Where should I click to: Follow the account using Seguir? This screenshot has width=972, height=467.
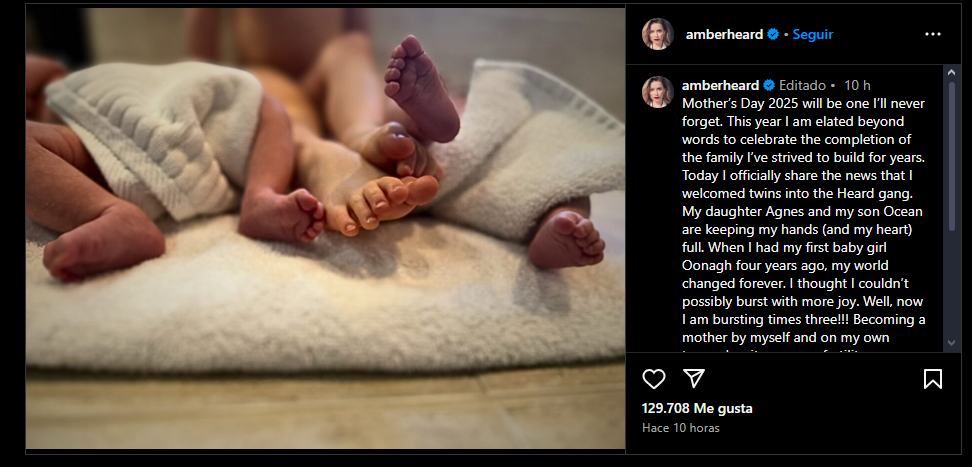813,35
